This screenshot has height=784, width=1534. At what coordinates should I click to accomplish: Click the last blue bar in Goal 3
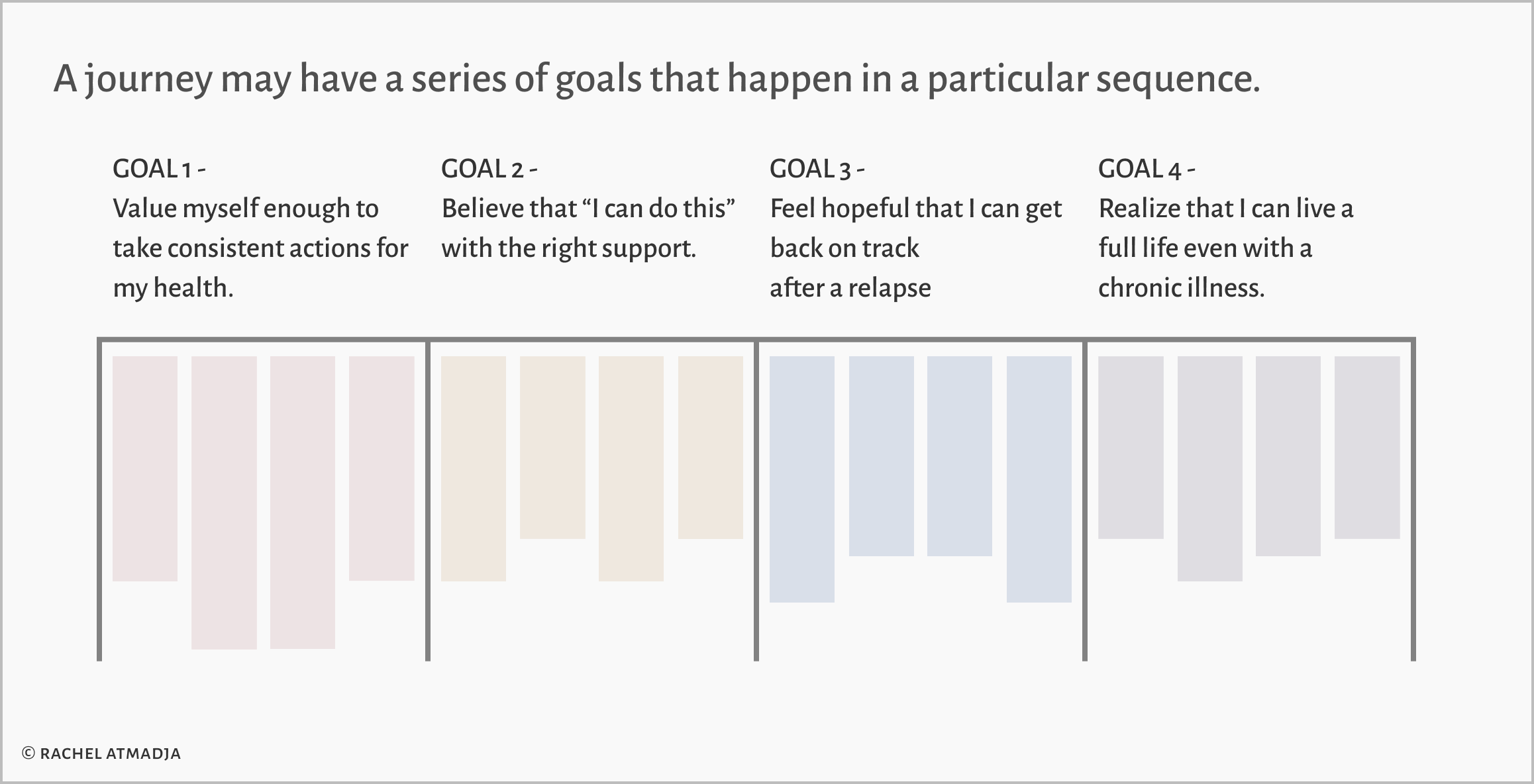[1039, 479]
